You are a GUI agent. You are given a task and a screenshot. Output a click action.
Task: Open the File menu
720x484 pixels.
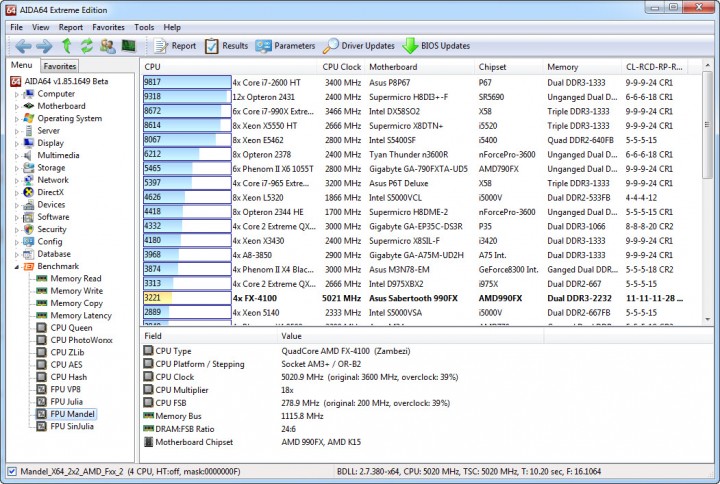click(x=17, y=27)
